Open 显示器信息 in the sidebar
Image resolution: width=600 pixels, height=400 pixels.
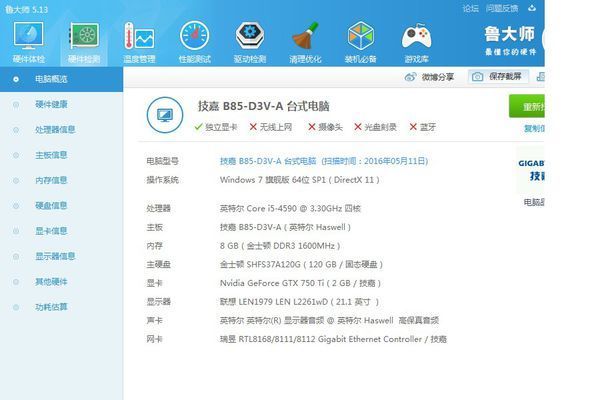55,256
